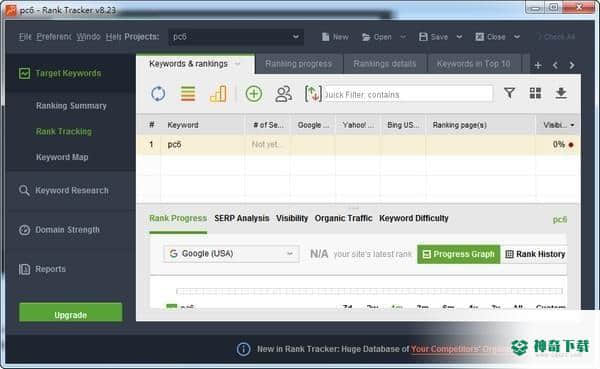This screenshot has width=600, height=369.
Task: Click Google column header
Action: point(313,125)
